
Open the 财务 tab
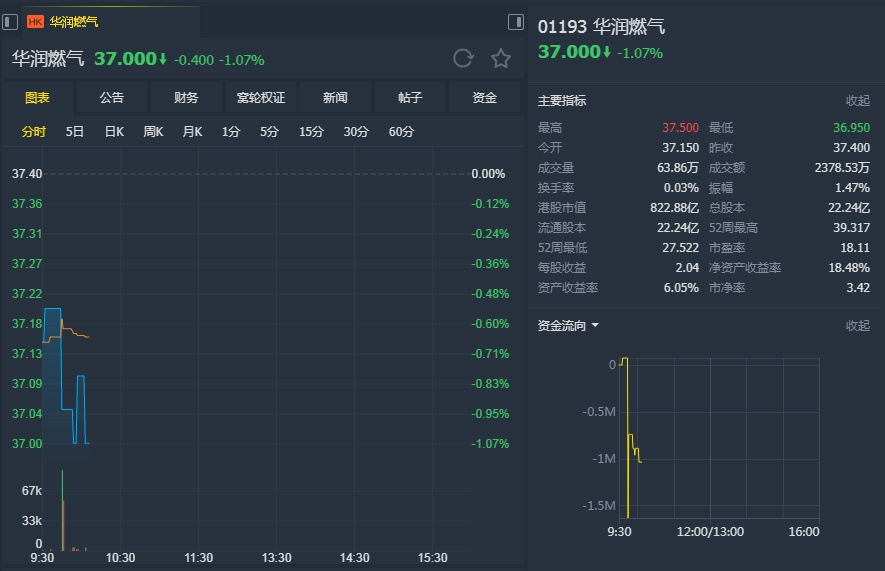click(186, 98)
